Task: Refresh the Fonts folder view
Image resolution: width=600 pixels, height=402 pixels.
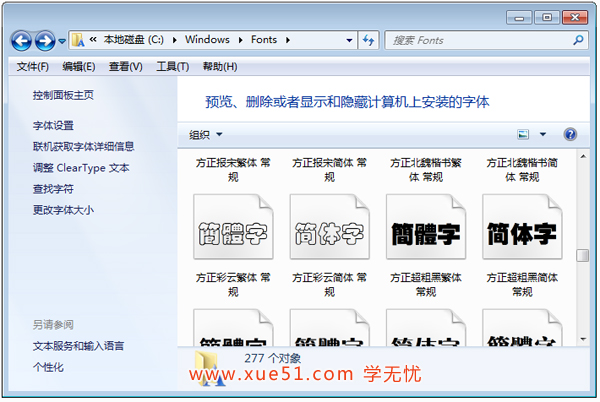Action: coord(368,40)
